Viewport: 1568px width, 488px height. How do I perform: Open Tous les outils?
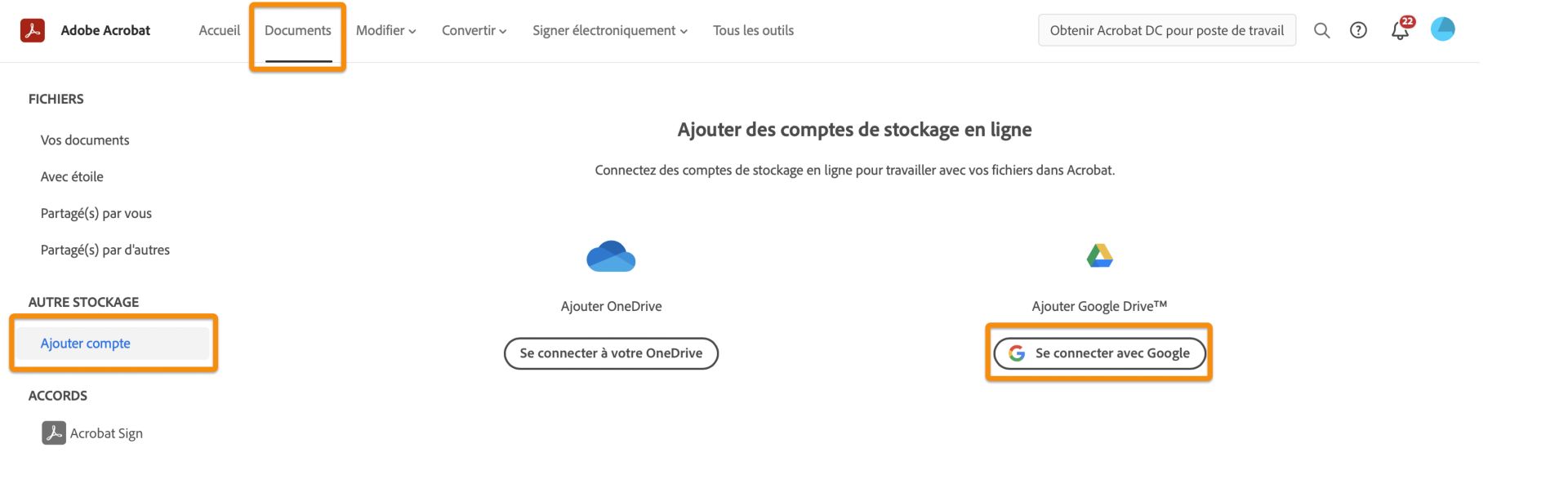coord(752,30)
